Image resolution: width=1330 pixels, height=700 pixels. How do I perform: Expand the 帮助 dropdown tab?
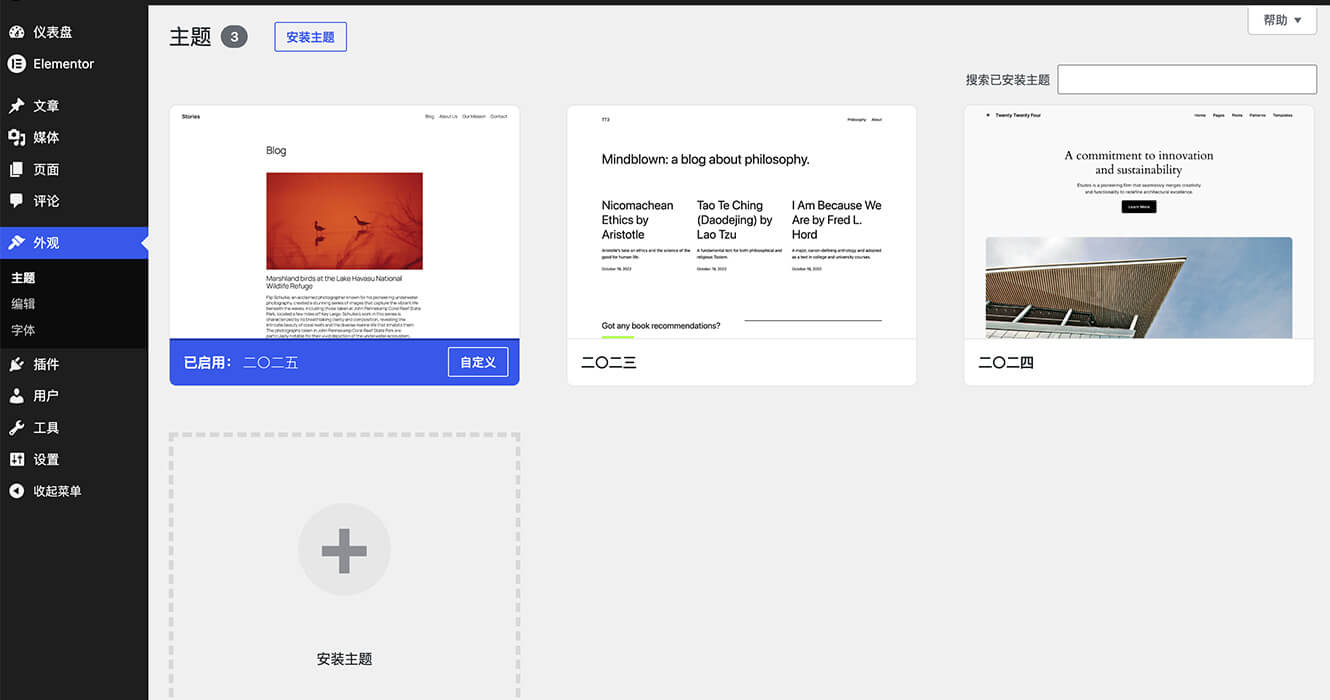click(1282, 20)
